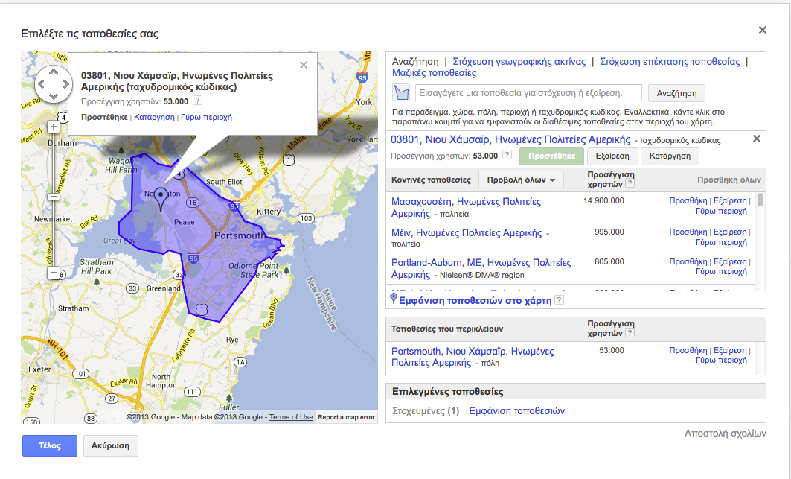Click the map icon beside search field
Image resolution: width=791 pixels, height=479 pixels.
pos(401,93)
